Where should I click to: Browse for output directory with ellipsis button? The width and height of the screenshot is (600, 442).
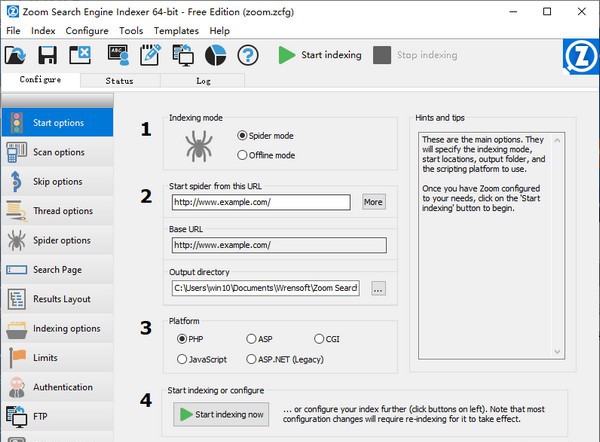coord(377,288)
